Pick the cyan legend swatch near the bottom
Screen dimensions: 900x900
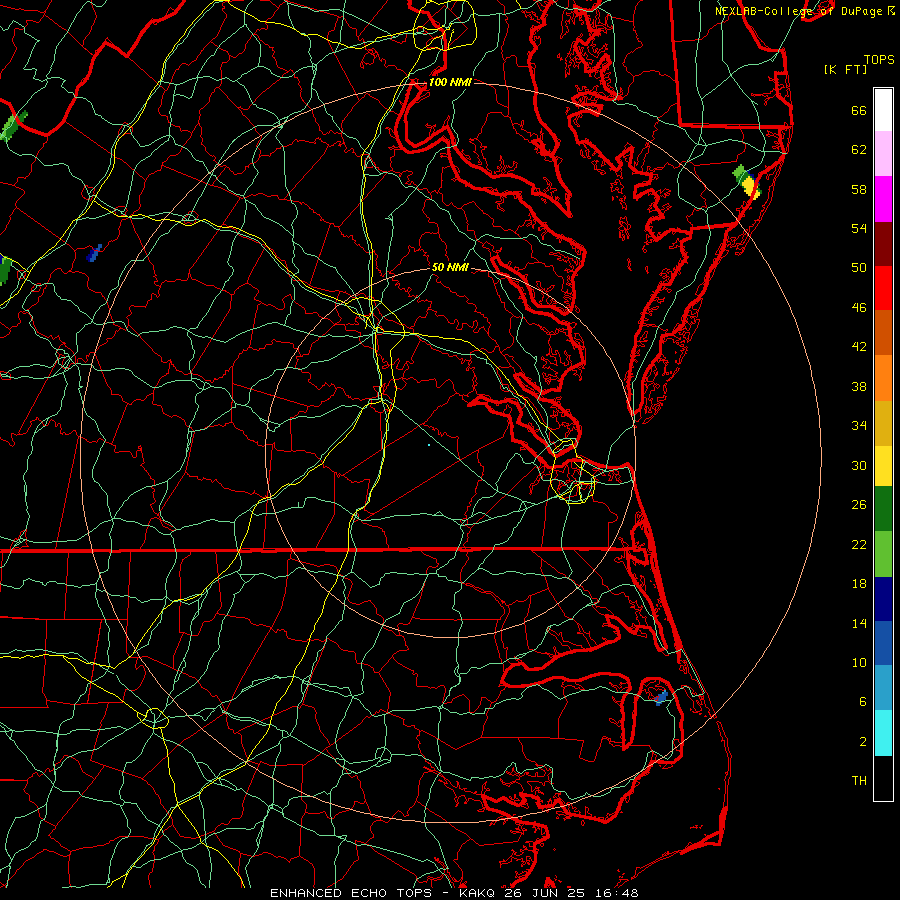(883, 733)
